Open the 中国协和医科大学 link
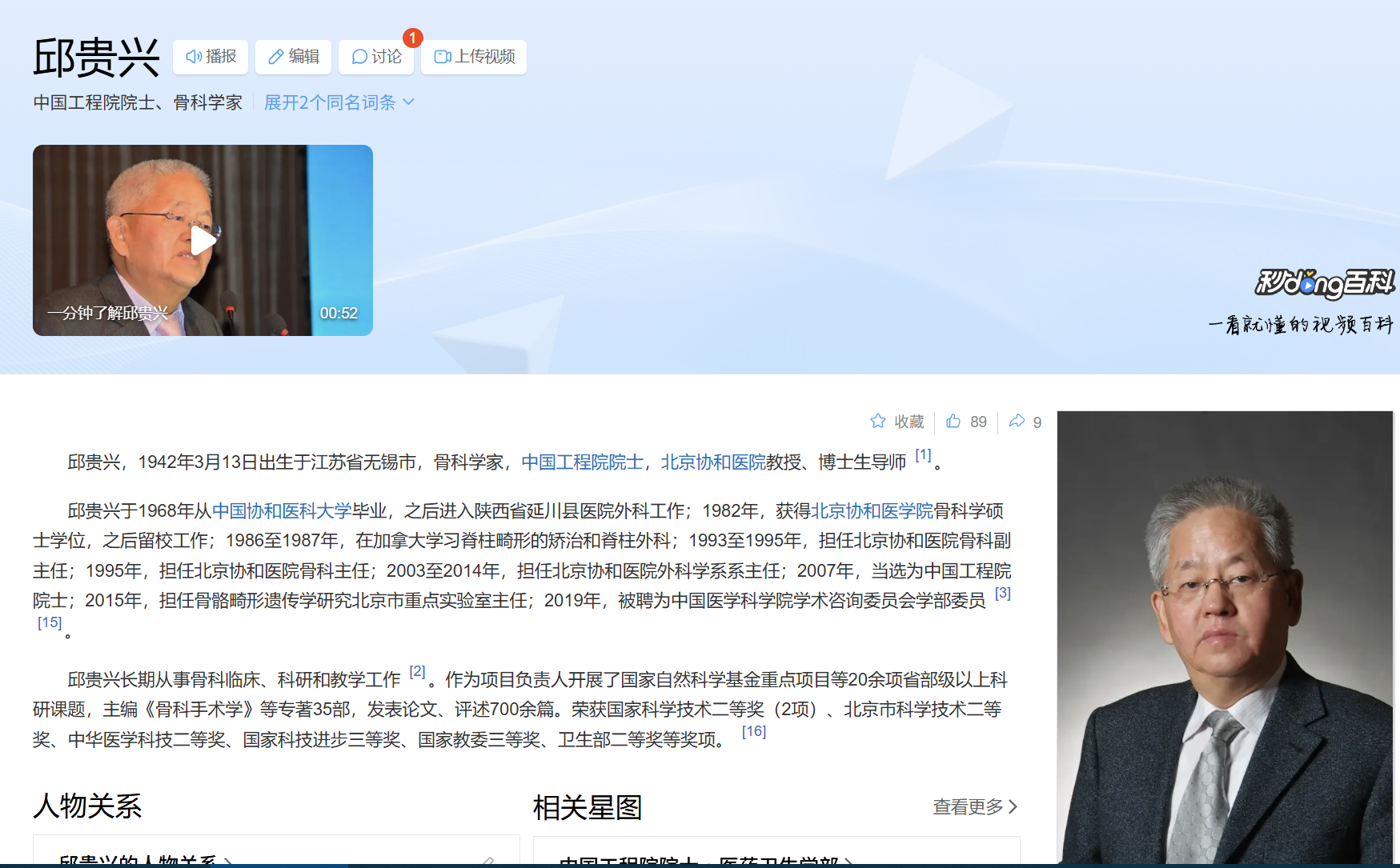Viewport: 1400px width, 868px height. [282, 511]
